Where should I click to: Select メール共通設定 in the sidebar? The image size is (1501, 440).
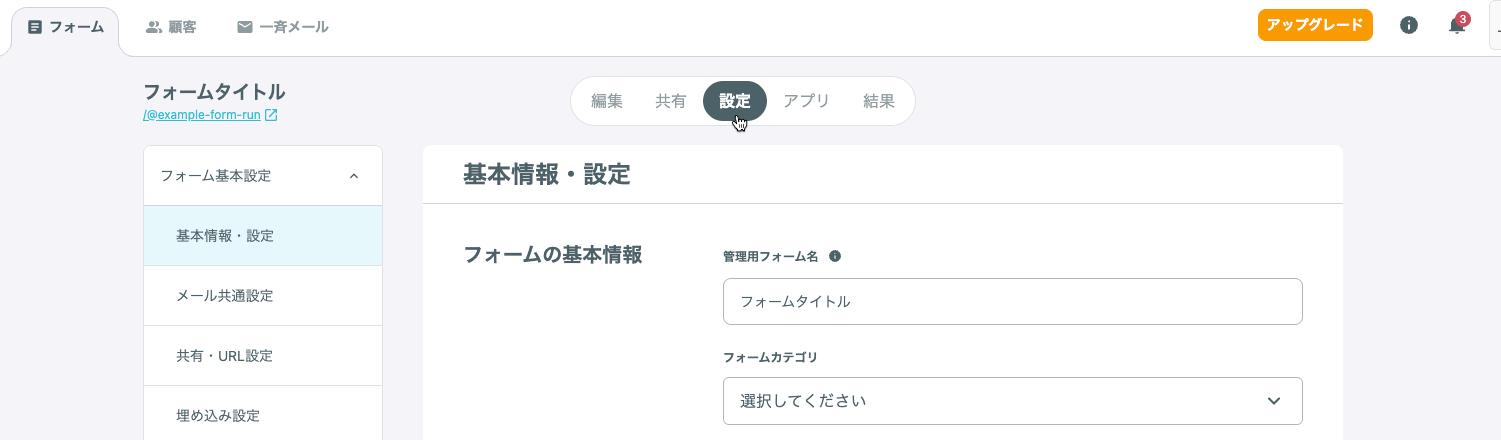click(x=263, y=296)
